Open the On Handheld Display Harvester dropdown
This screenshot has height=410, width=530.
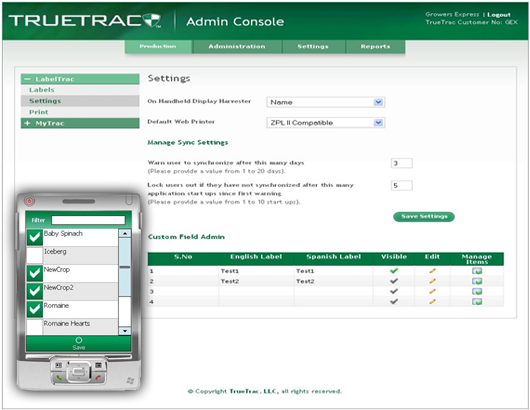[x=326, y=102]
